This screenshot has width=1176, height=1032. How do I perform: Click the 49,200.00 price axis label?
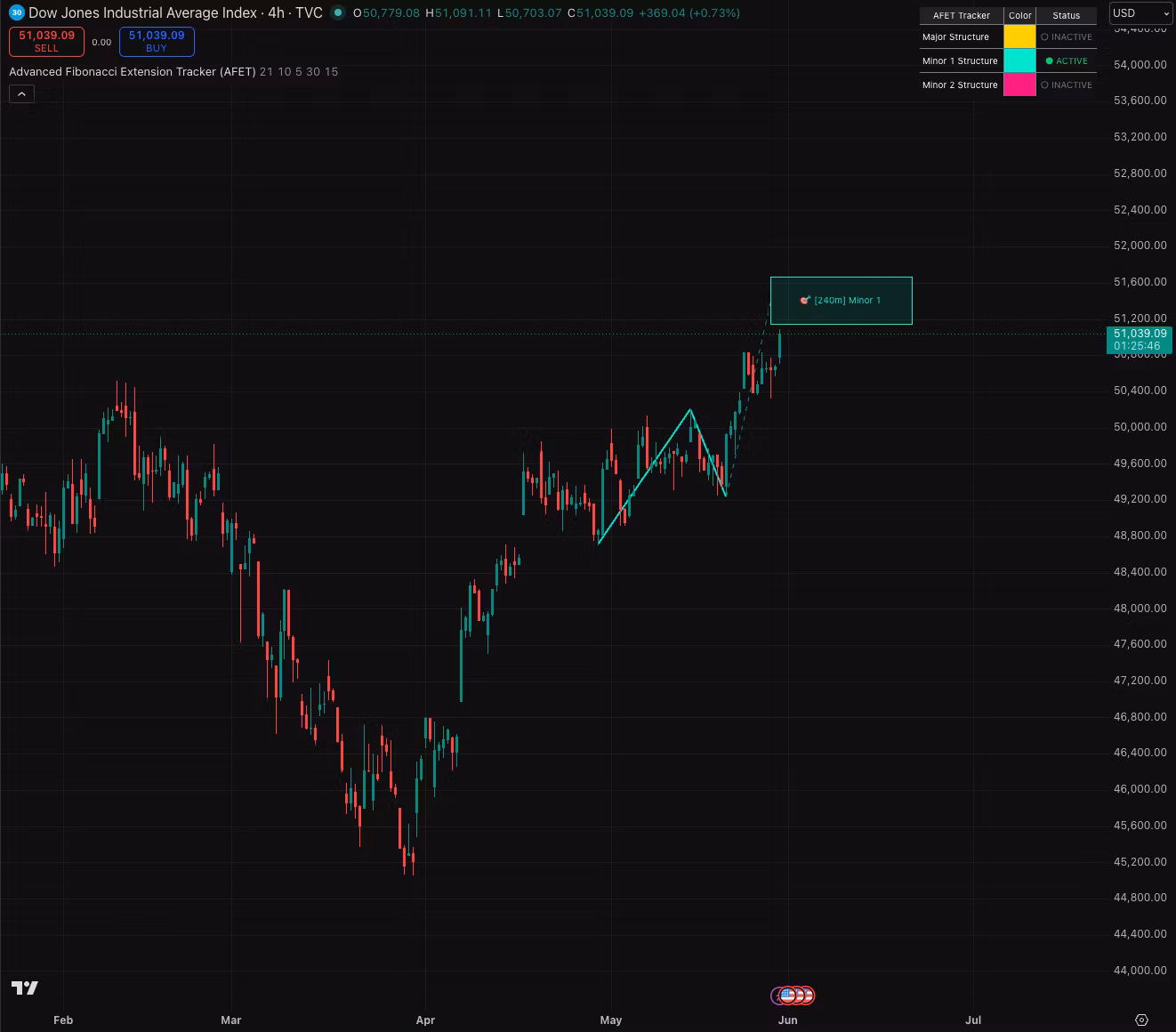1140,499
